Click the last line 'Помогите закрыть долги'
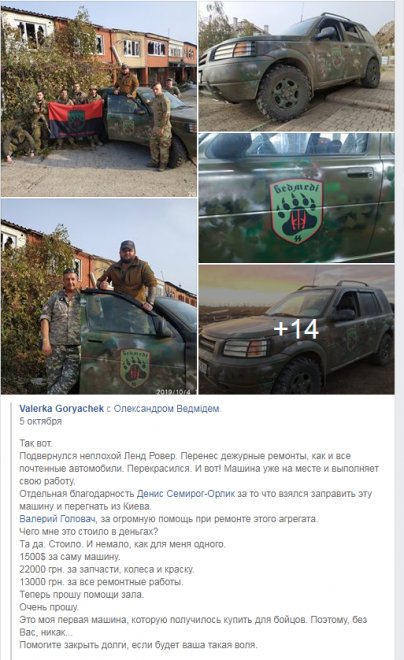 point(138,645)
